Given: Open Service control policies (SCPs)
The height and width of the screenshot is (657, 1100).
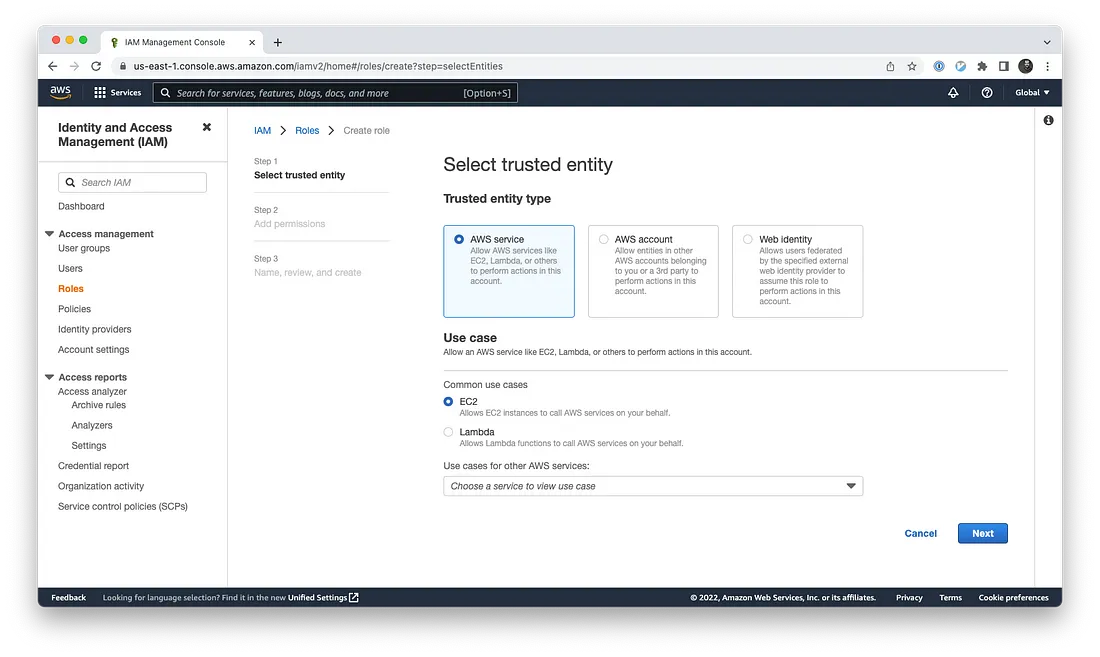Looking at the screenshot, I should click(x=123, y=507).
